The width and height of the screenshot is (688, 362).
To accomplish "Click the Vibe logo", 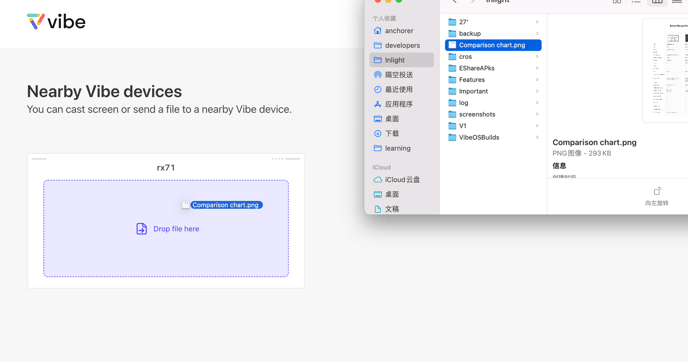I will 56,22.
